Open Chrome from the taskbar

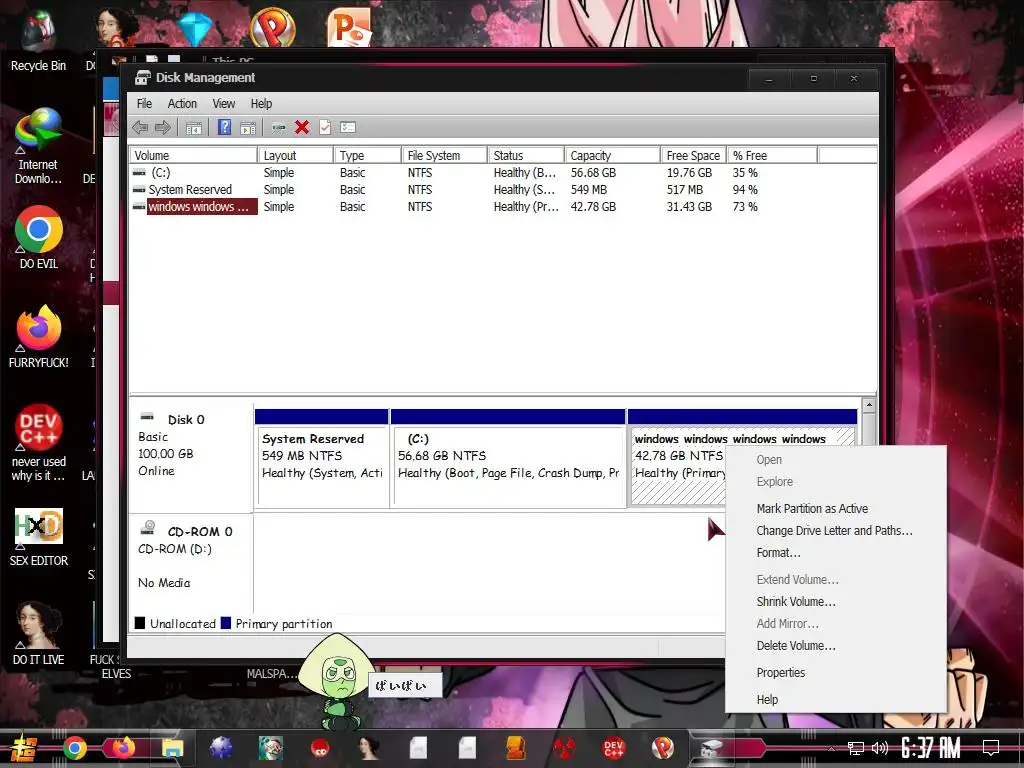click(x=75, y=748)
